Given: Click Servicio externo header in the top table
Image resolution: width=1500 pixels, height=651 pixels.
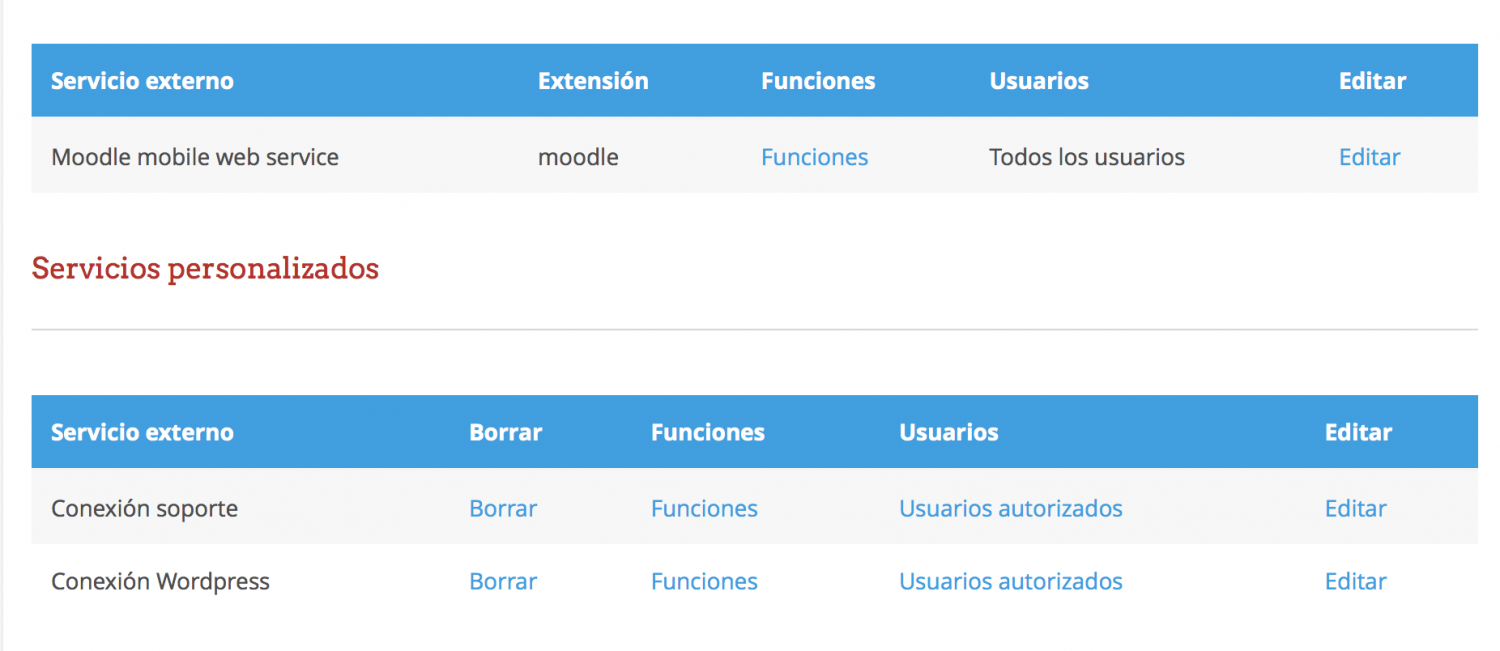Looking at the screenshot, I should (142, 81).
